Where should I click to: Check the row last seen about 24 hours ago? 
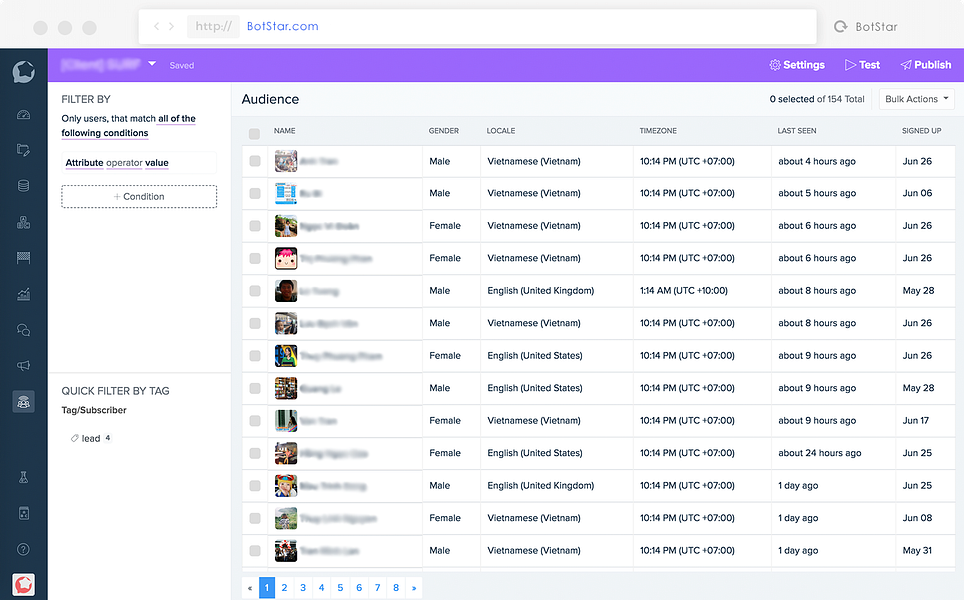(x=255, y=453)
